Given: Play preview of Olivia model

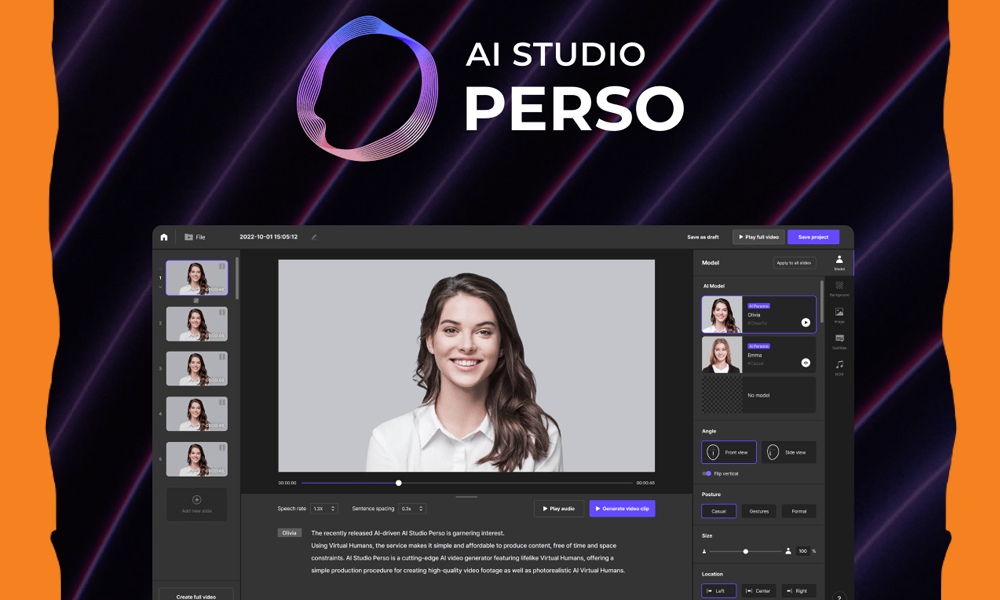Looking at the screenshot, I should point(805,323).
